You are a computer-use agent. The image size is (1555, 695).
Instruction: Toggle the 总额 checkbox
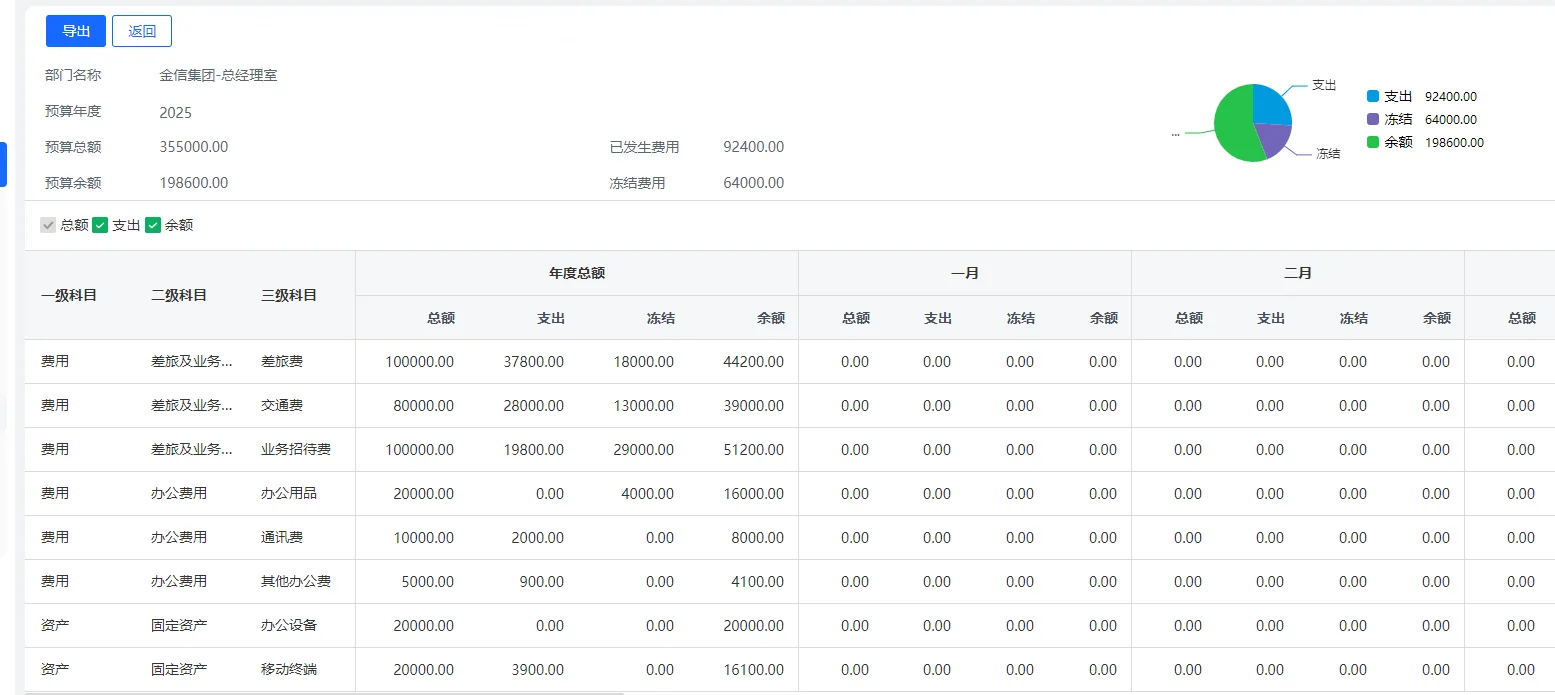pos(48,225)
